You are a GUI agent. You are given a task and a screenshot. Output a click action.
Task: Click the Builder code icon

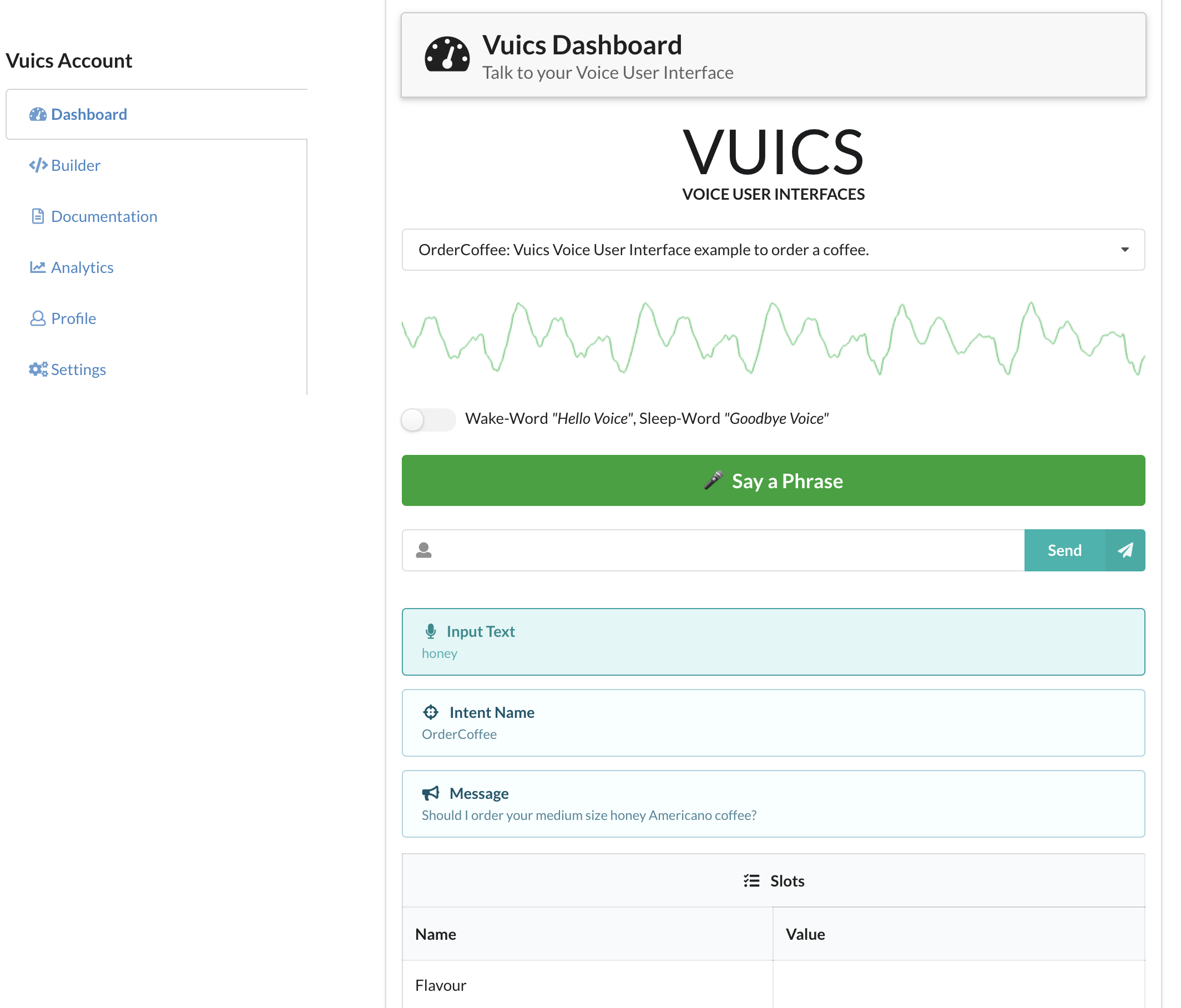(x=38, y=165)
